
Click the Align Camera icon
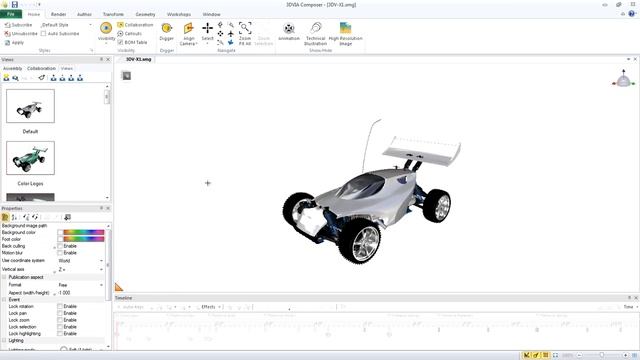[188, 28]
